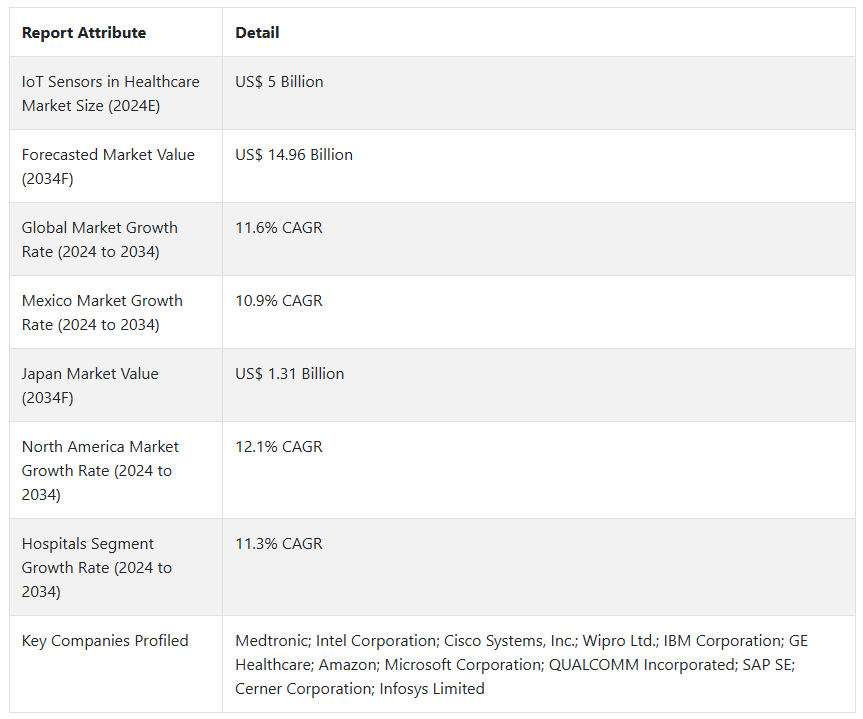Click the "Detail" column header

point(257,33)
